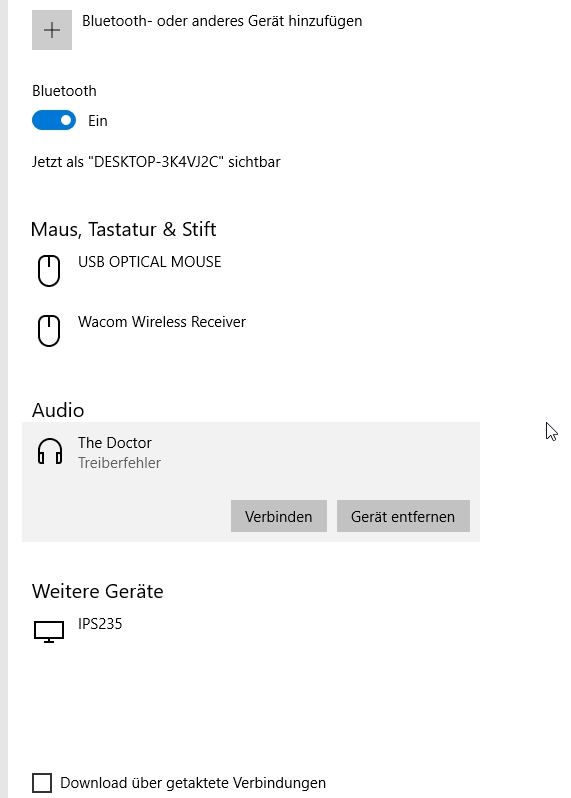The width and height of the screenshot is (571, 798).
Task: Click the headphones icon for The Doctor
Action: 50,451
